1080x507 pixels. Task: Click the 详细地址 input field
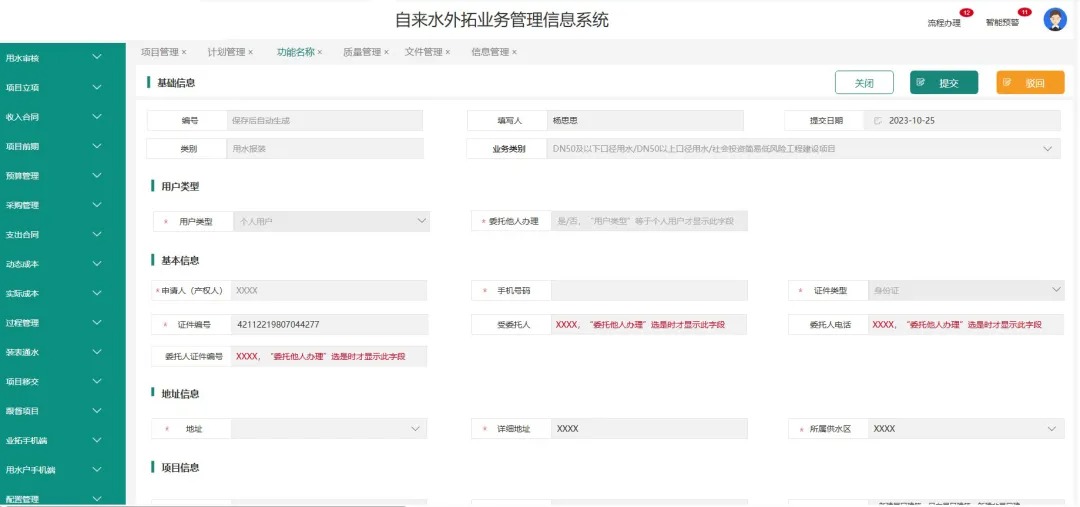(650, 428)
